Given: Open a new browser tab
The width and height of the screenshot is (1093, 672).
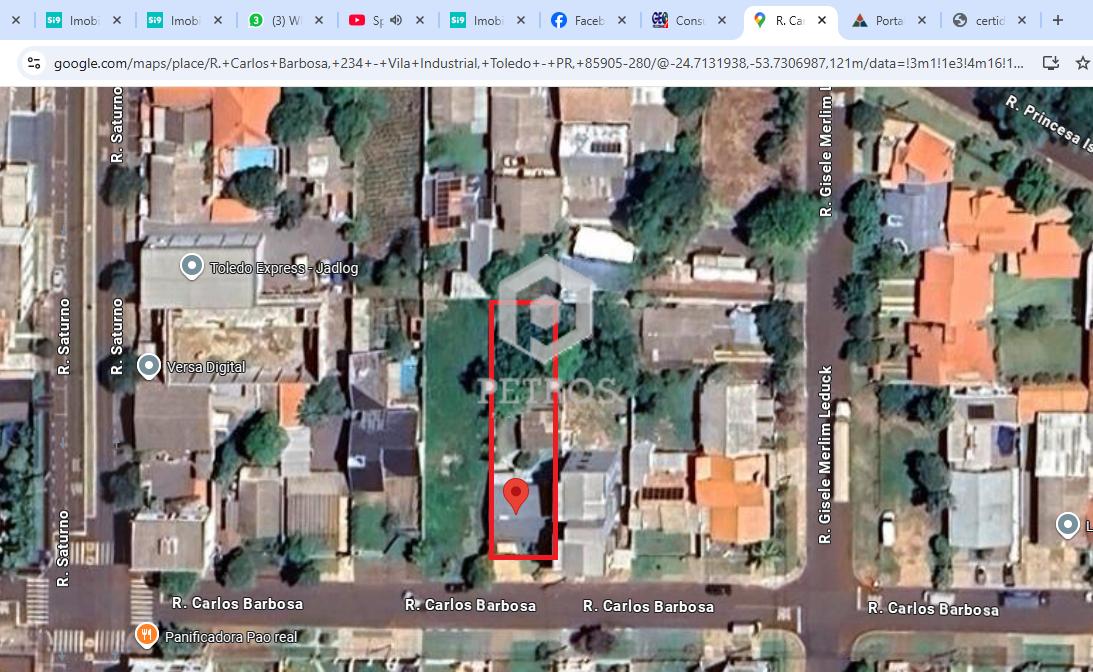Looking at the screenshot, I should [1057, 20].
